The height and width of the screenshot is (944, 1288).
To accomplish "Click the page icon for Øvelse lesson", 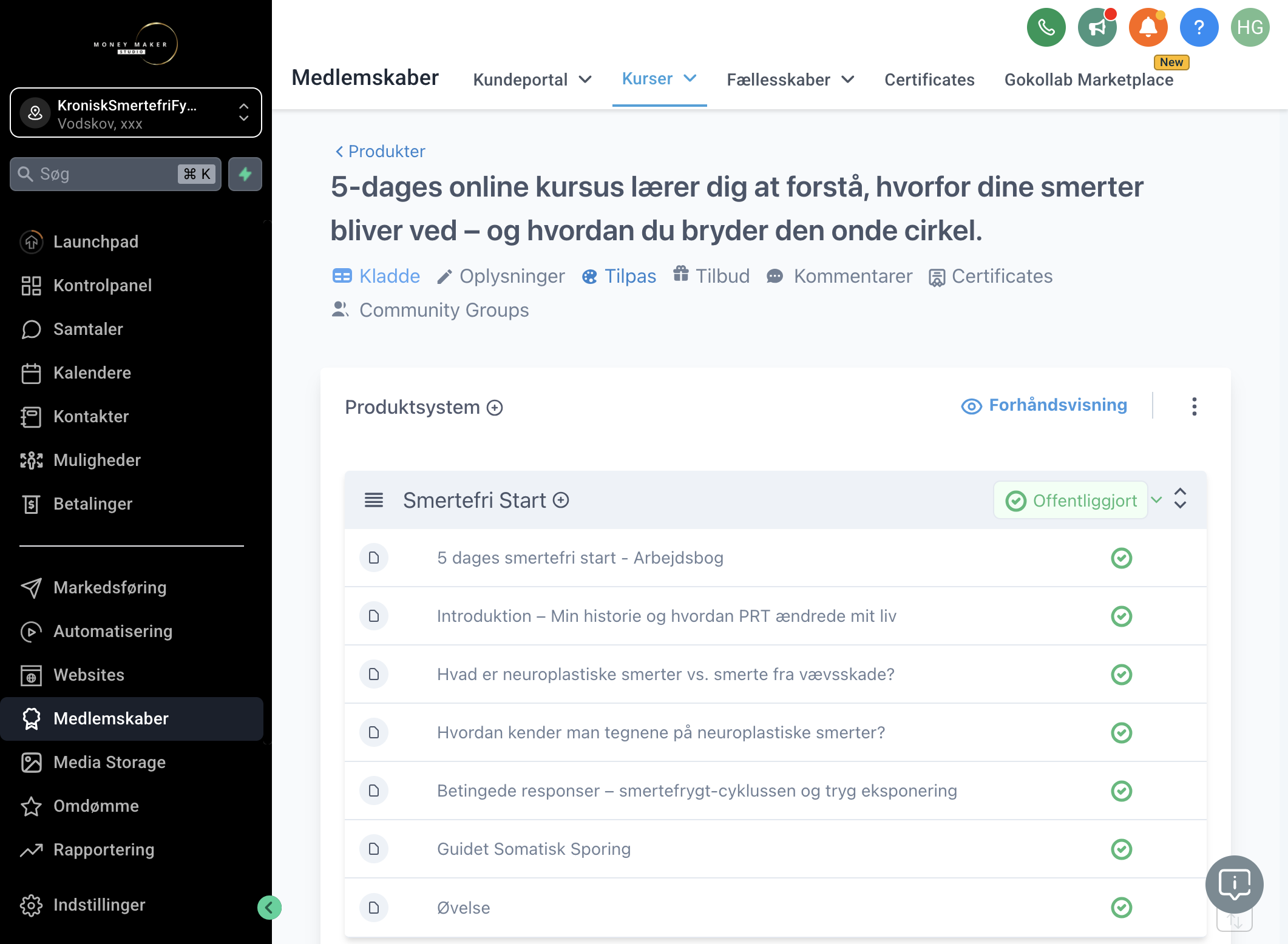I will (374, 908).
